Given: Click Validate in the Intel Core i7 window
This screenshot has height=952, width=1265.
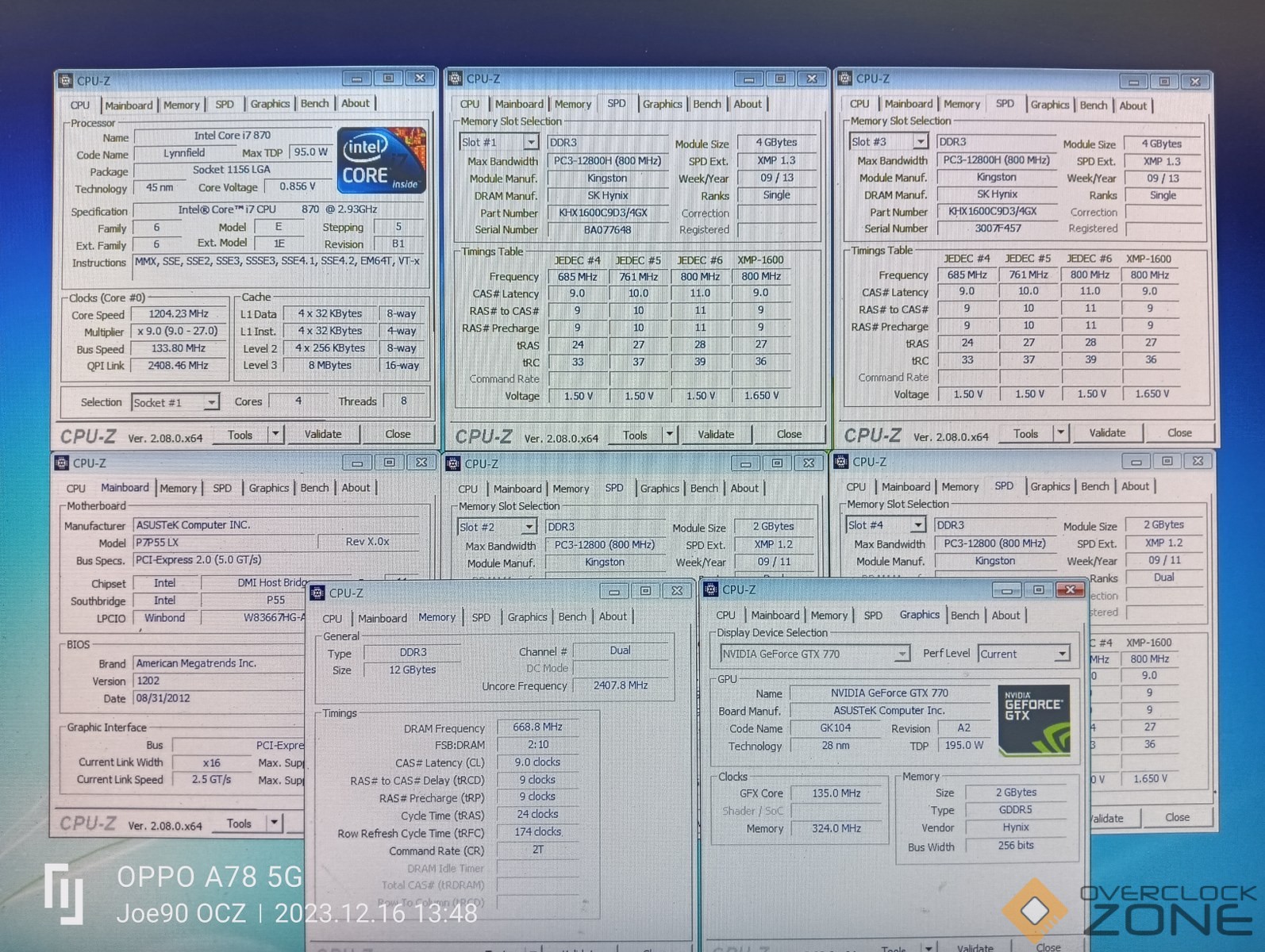Looking at the screenshot, I should tap(323, 434).
